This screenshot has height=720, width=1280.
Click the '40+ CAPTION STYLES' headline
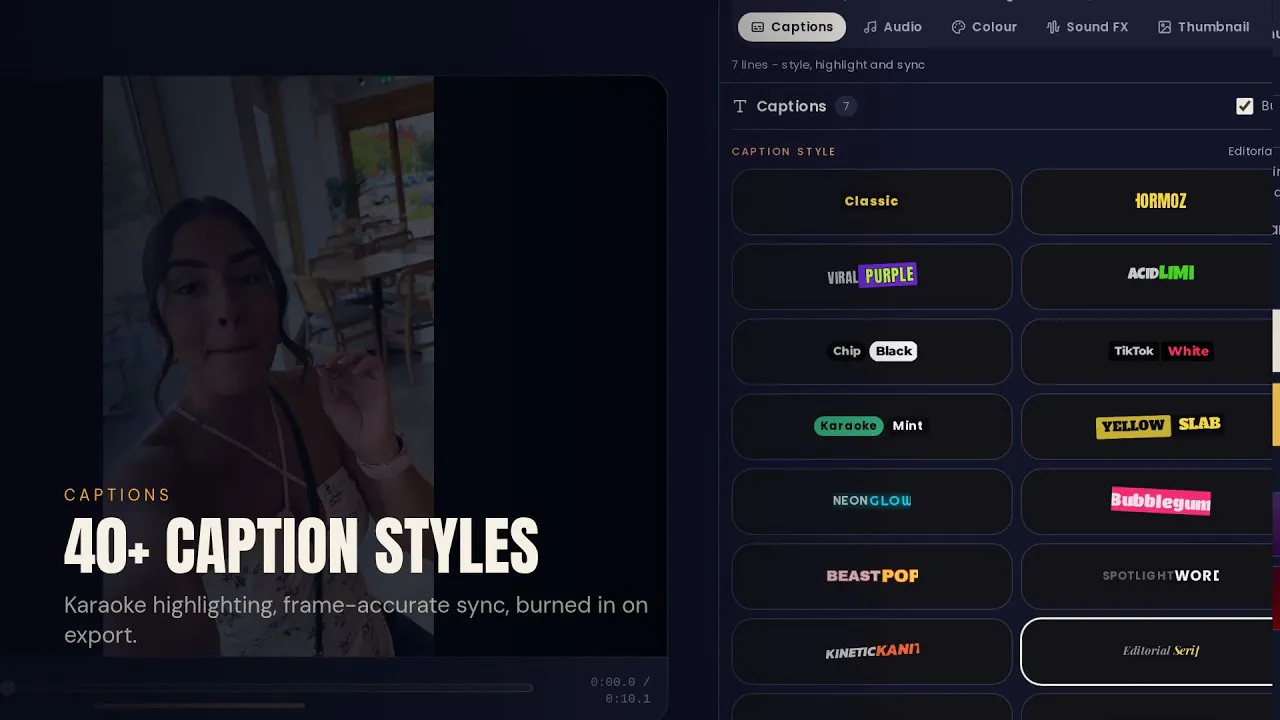[x=301, y=547]
